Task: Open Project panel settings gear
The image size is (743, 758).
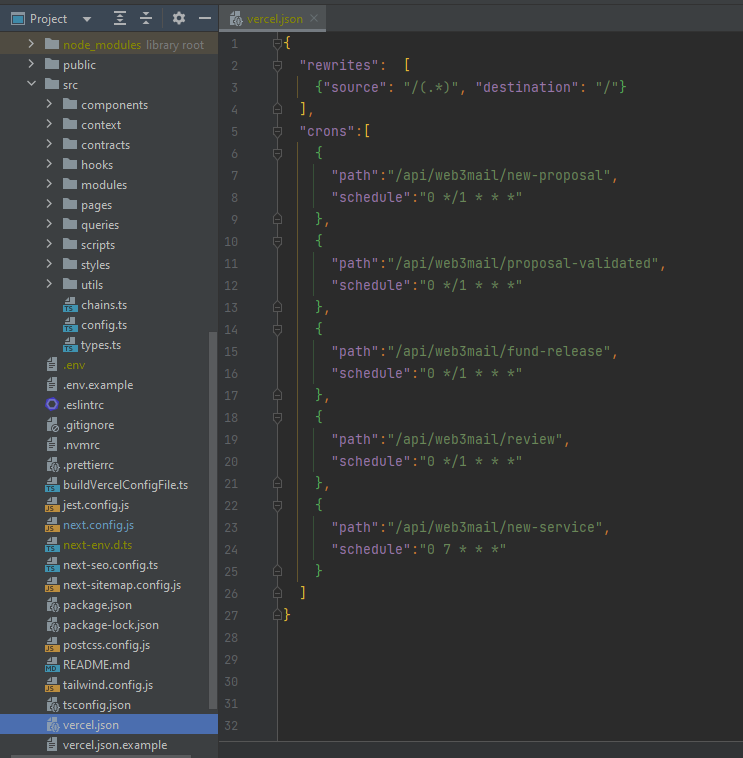Action: click(179, 18)
